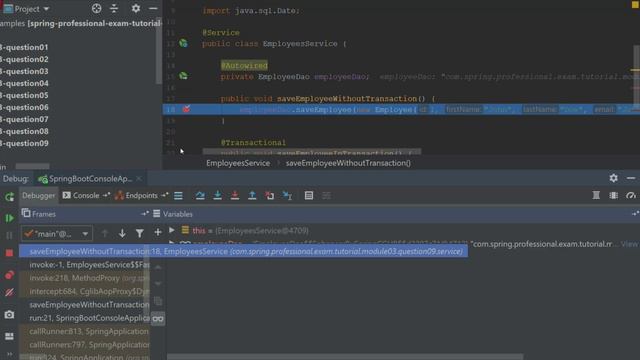Open the "main" thread dropdown

(x=57, y=234)
